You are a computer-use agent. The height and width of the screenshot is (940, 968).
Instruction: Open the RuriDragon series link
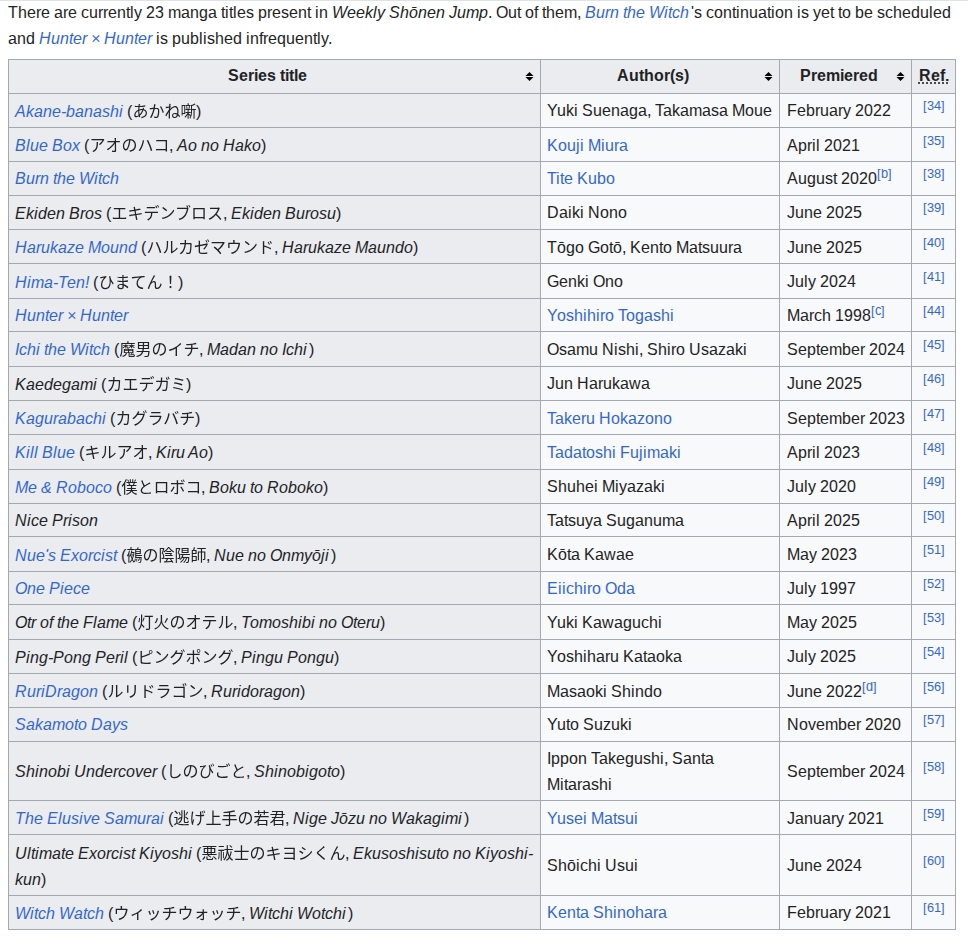(56, 691)
